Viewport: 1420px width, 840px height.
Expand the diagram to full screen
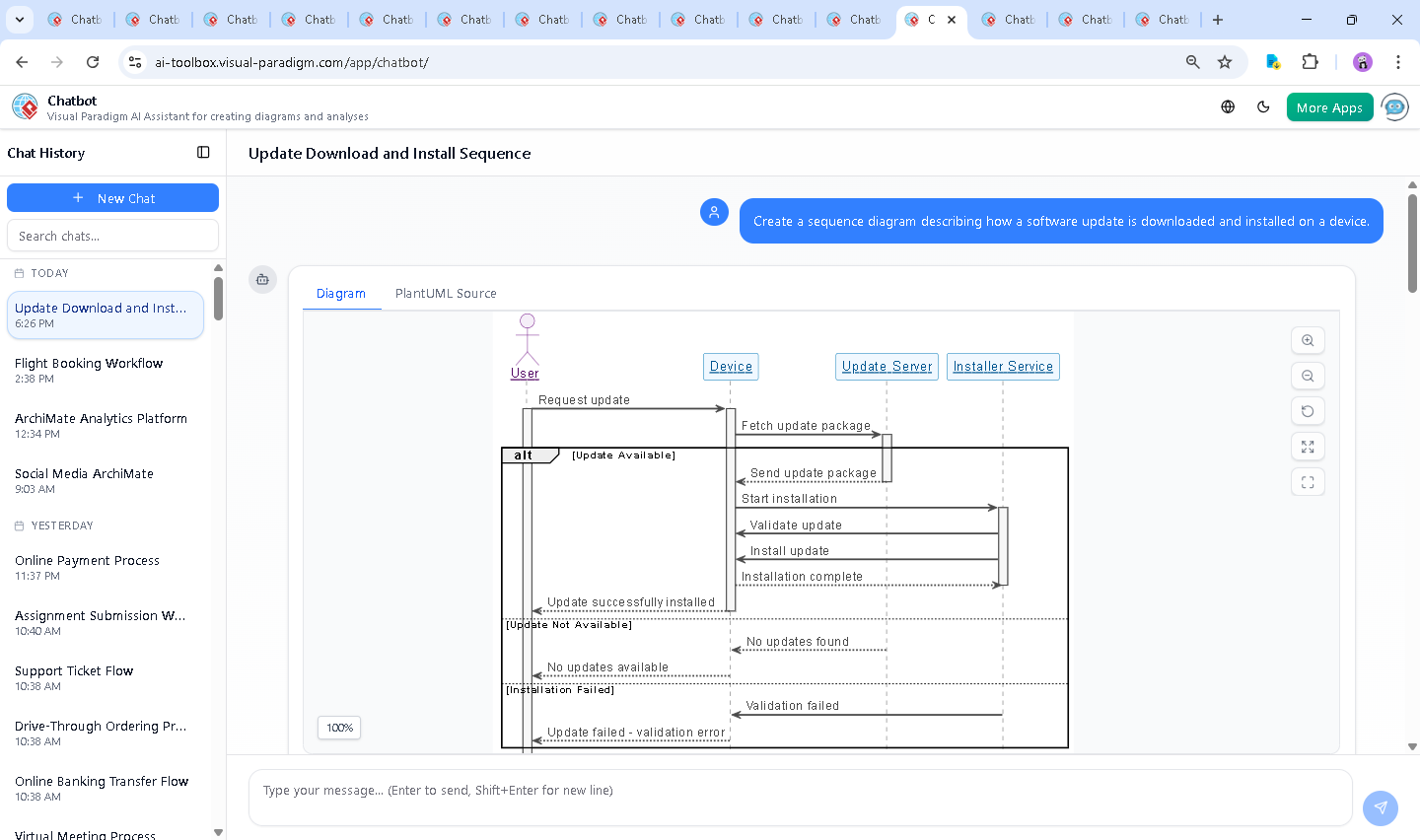[x=1308, y=447]
